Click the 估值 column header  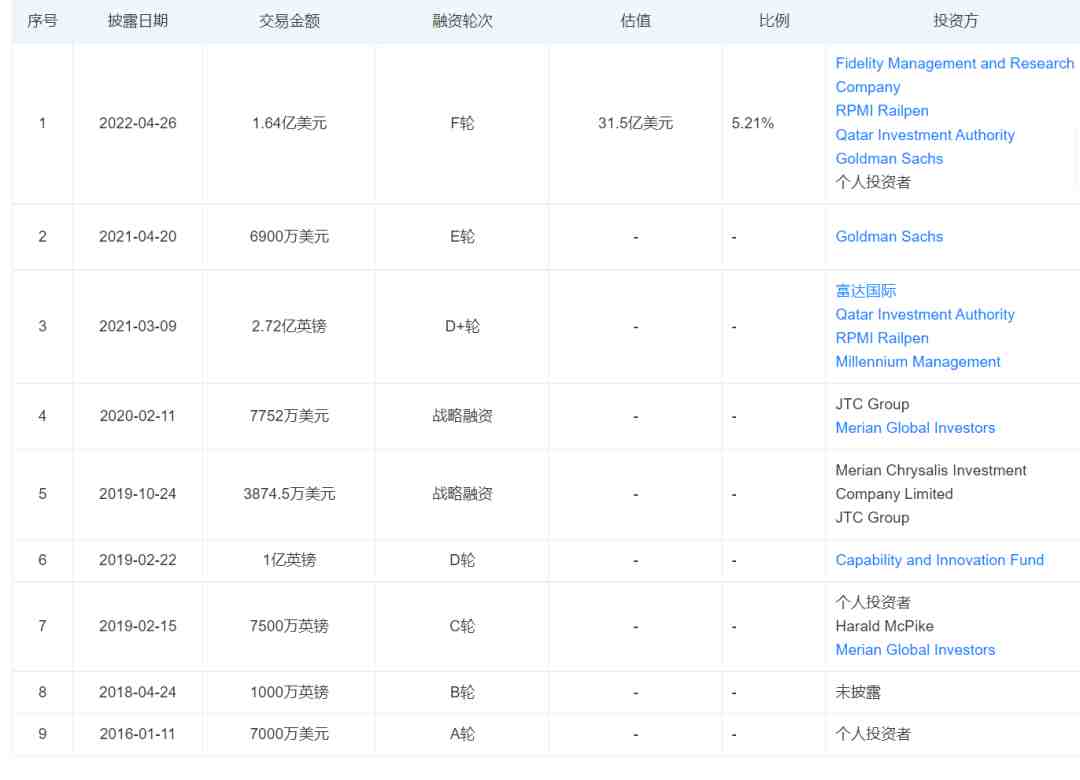pos(635,21)
